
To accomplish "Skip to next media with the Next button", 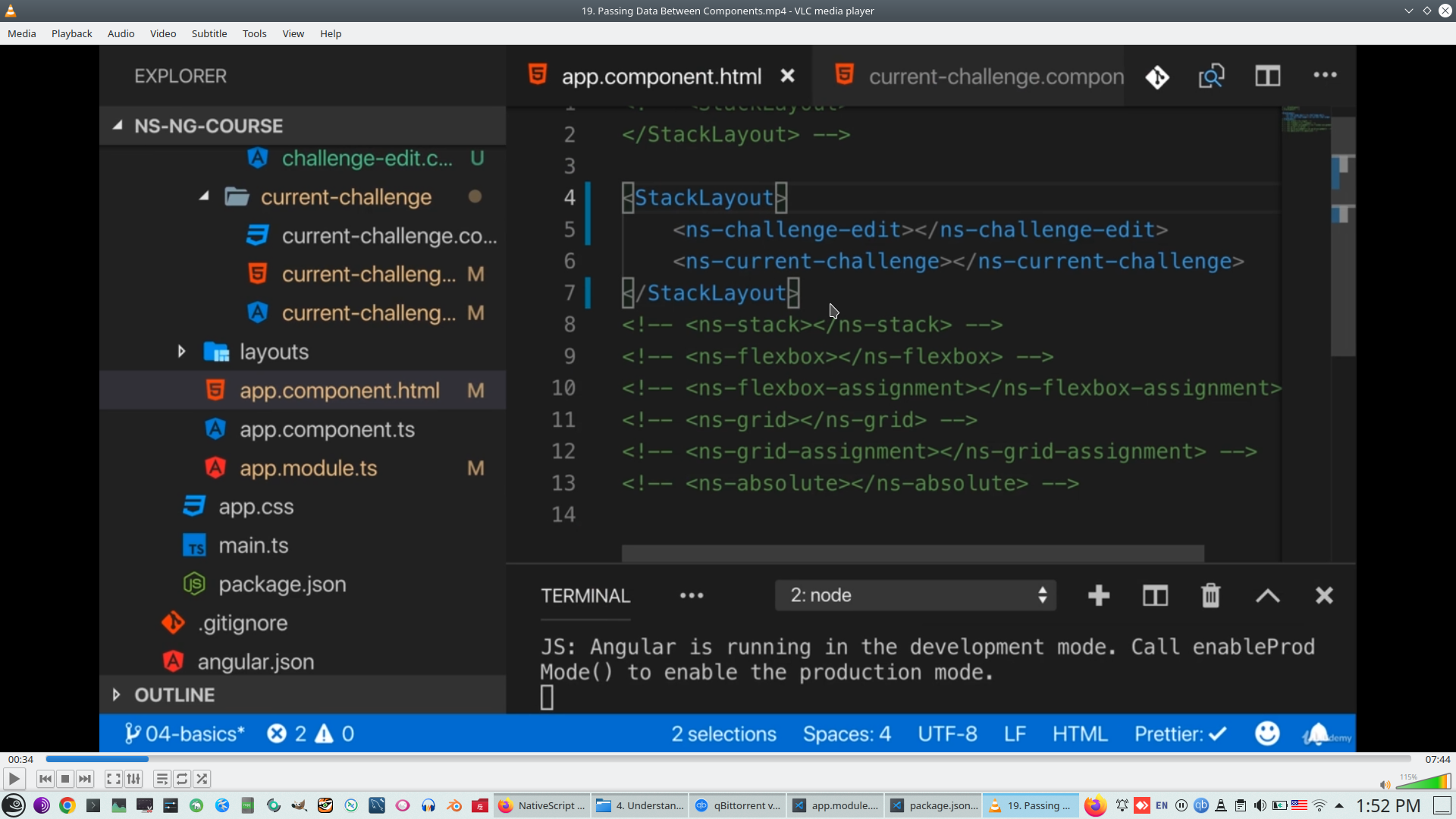I will pos(85,779).
